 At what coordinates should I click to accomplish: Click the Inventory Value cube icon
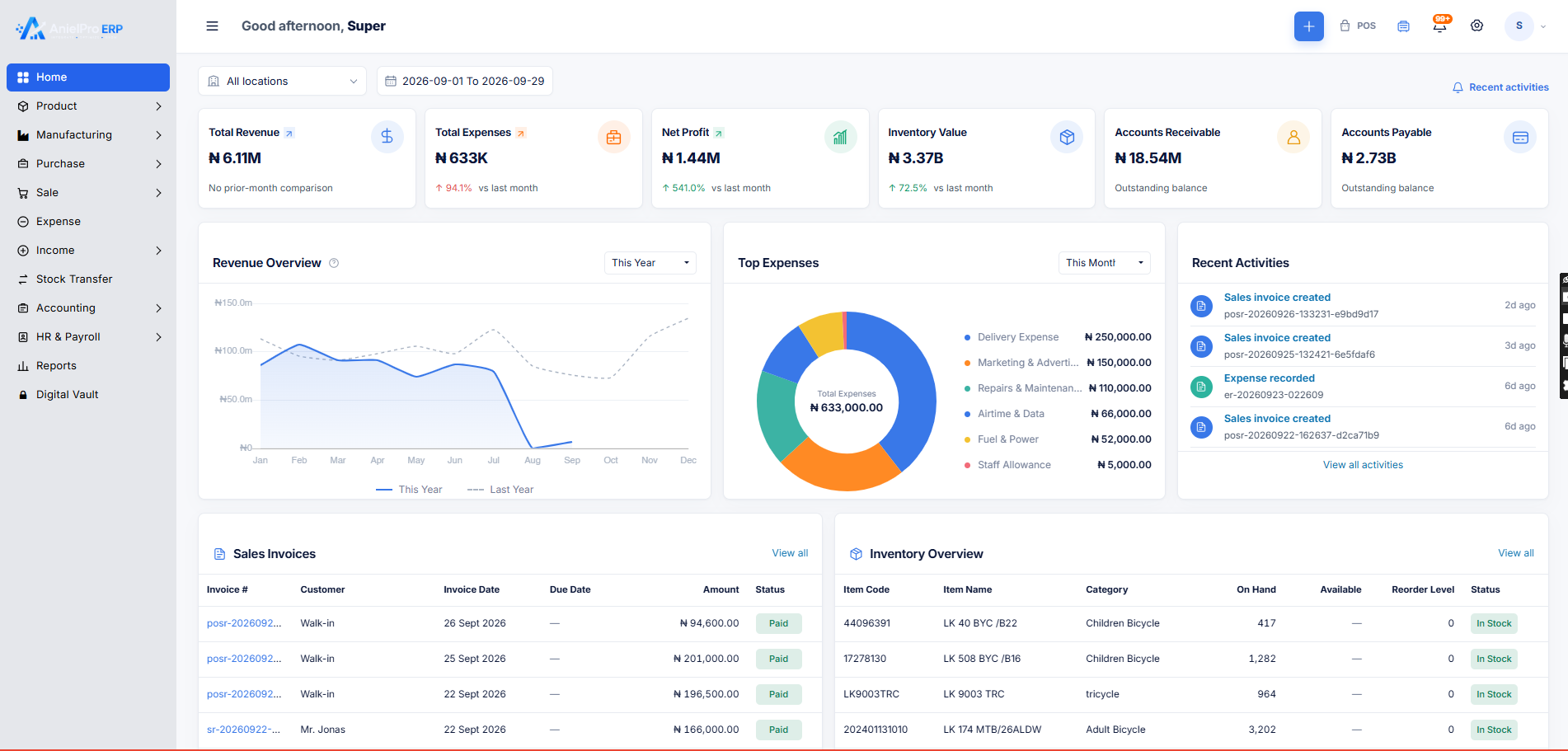pyautogui.click(x=1067, y=137)
